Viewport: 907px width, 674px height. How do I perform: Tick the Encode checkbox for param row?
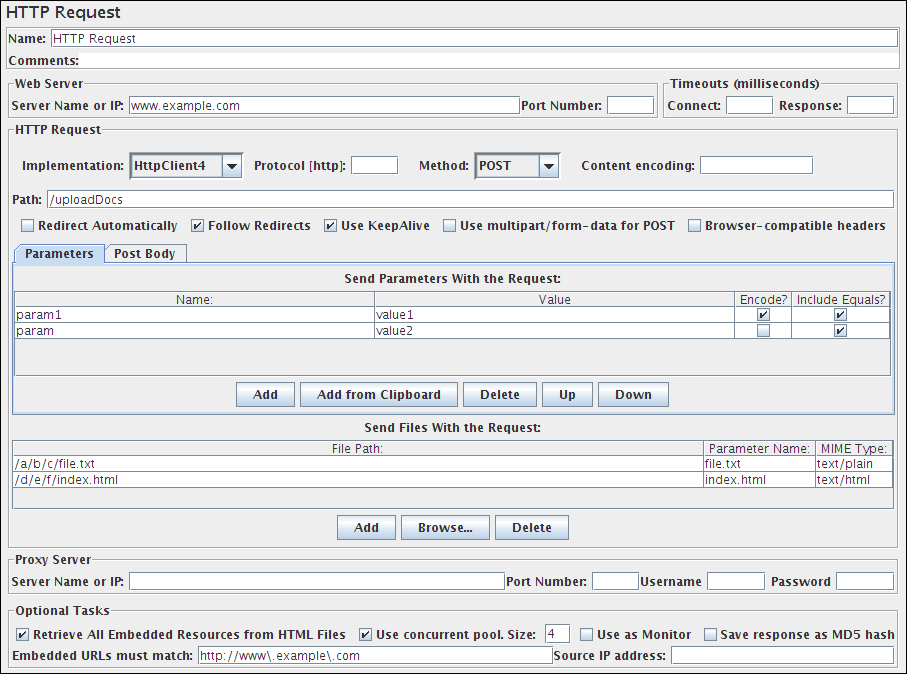(764, 331)
